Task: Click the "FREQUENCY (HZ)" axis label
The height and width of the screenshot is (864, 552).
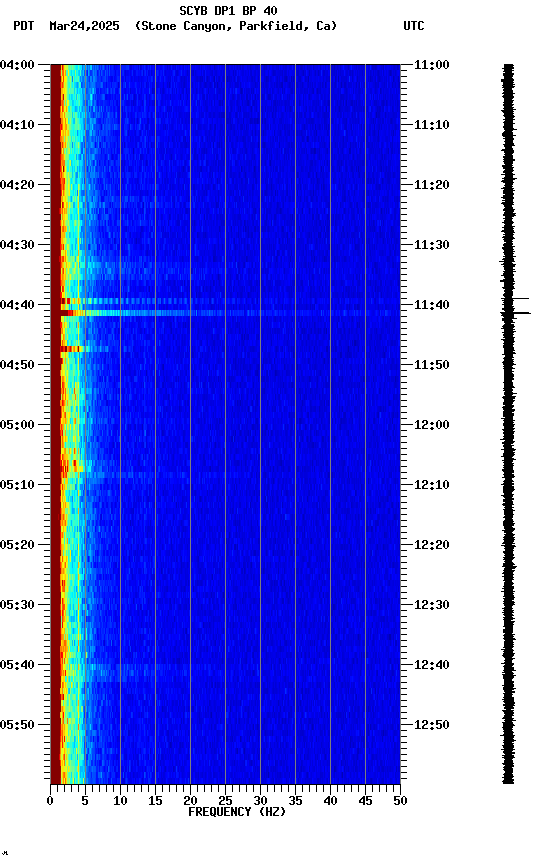Action: 237,812
